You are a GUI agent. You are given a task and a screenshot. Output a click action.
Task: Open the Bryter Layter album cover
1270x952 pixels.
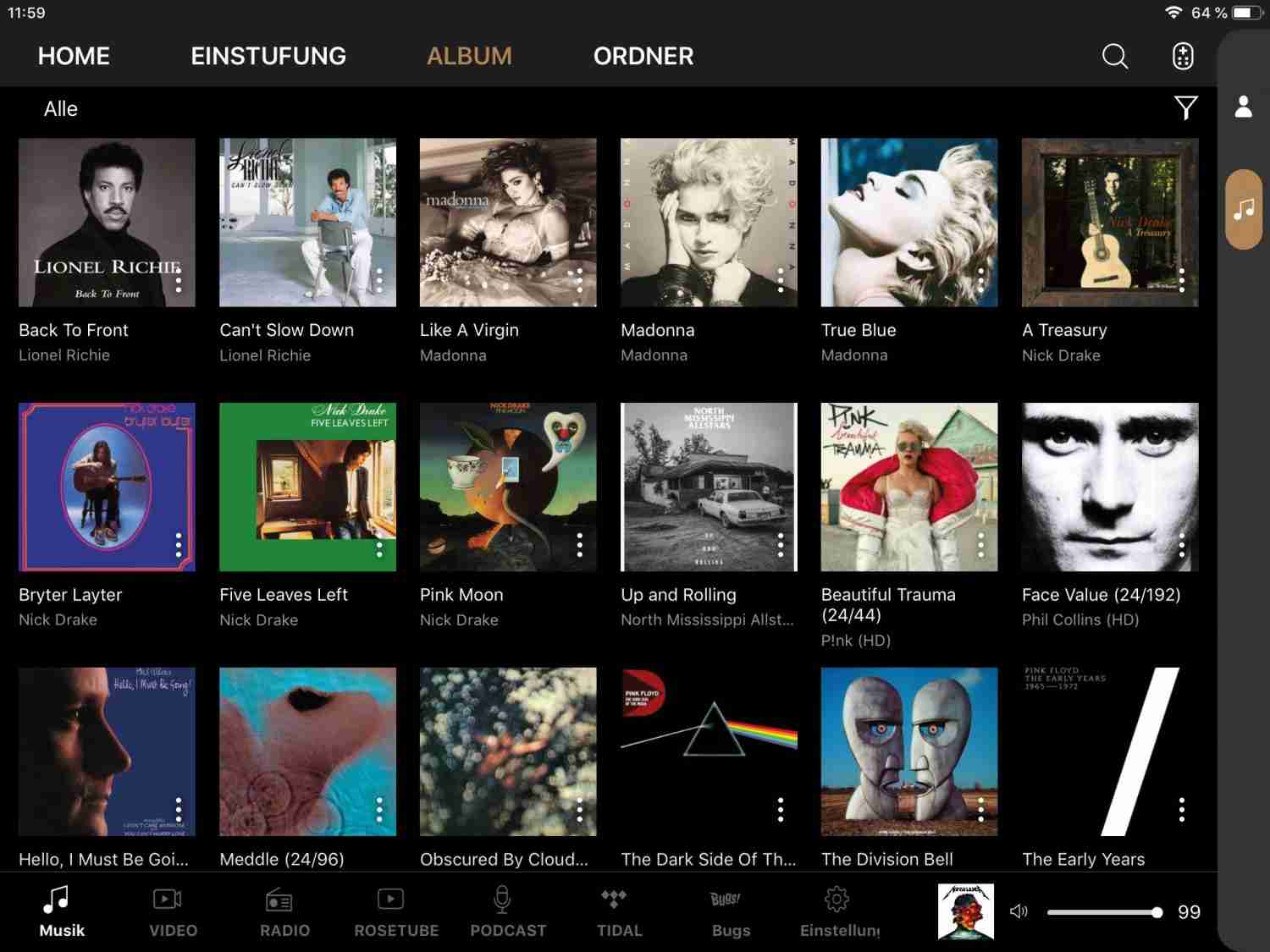pos(107,487)
